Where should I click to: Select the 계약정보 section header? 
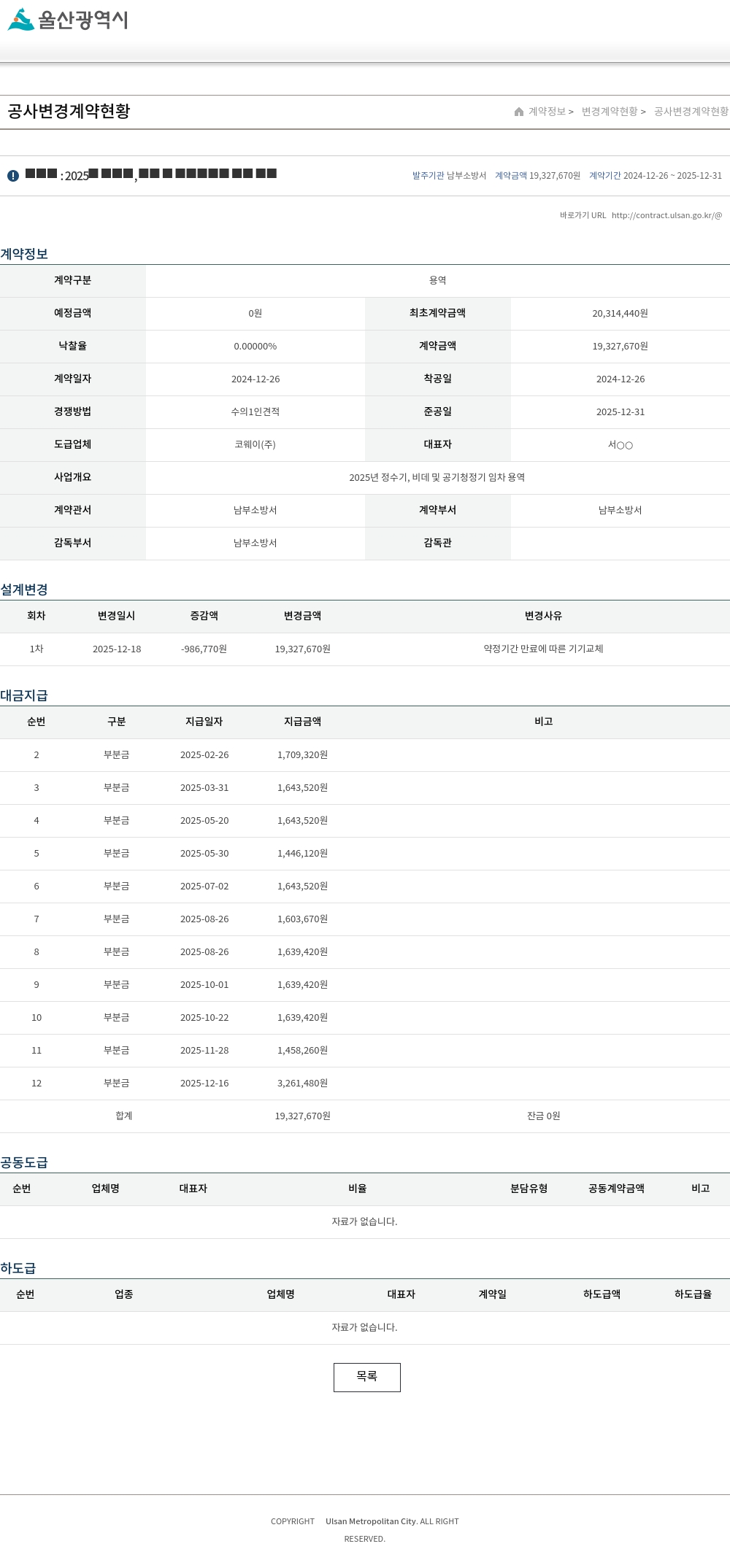pyautogui.click(x=24, y=254)
